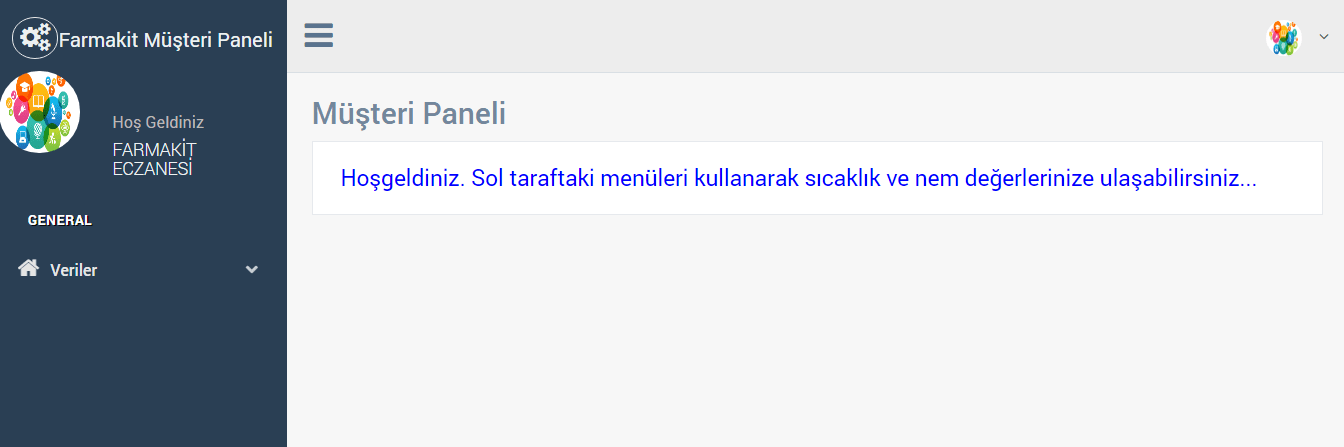Expand the Veriler menu chevron
Viewport: 1344px width, 447px height.
tap(252, 269)
